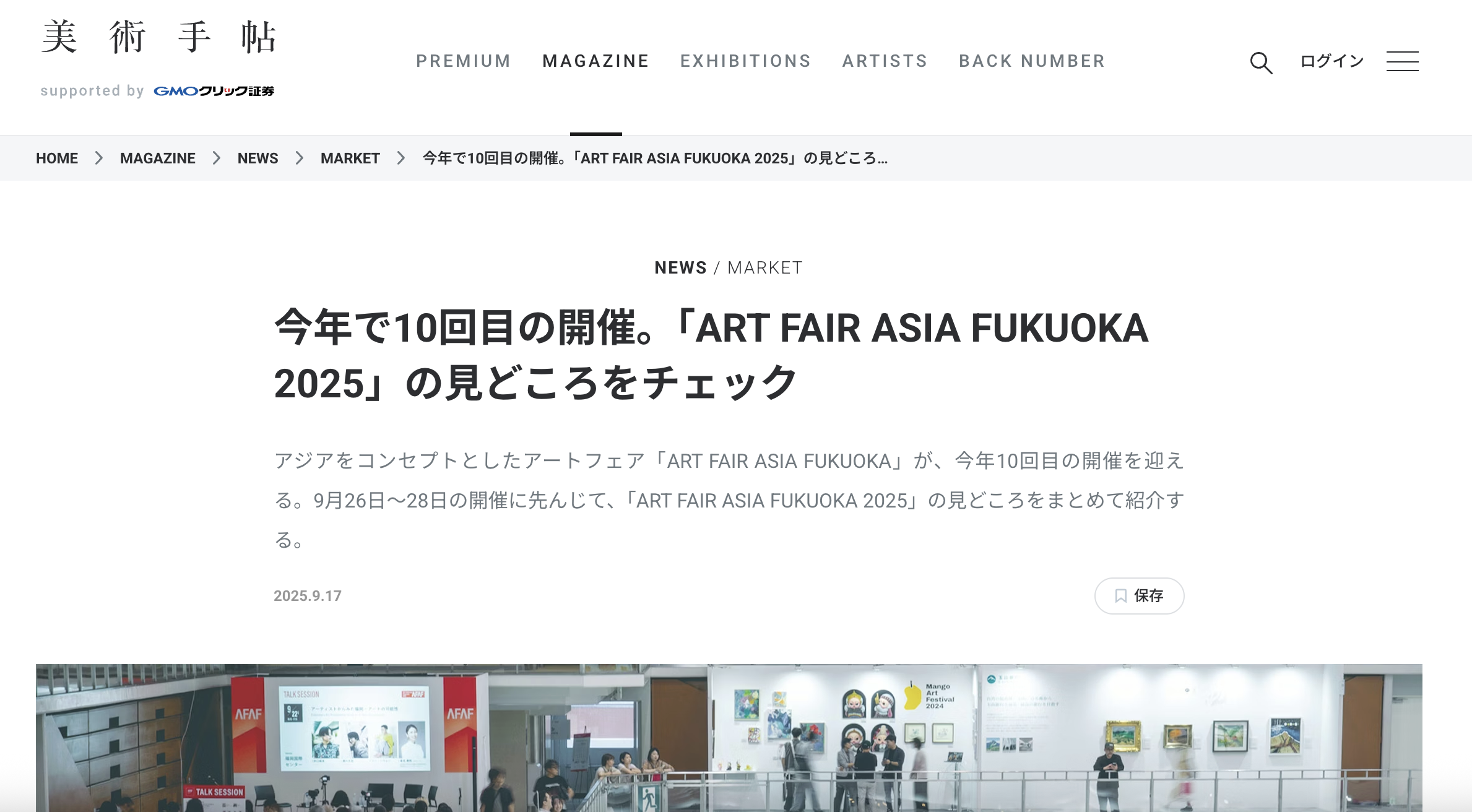Click the NEWS breadcrumb link
This screenshot has height=812, width=1472.
[x=258, y=158]
